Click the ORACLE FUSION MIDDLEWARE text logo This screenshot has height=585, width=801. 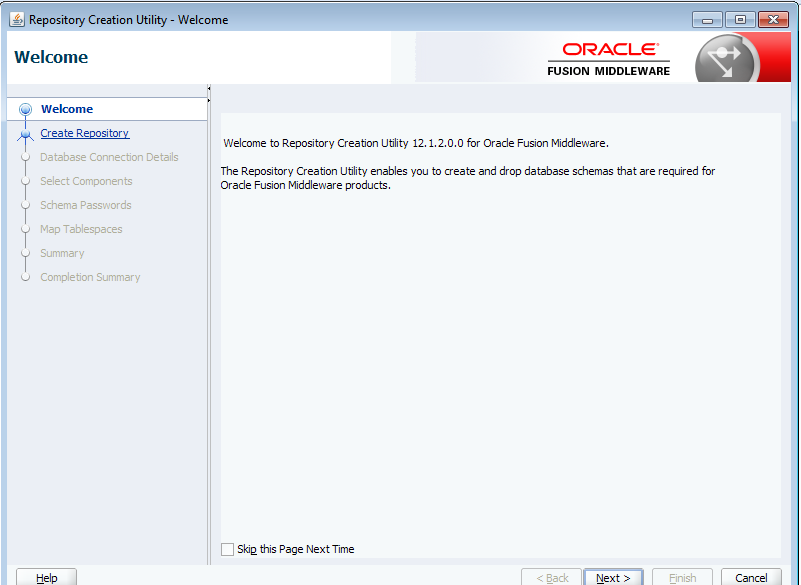609,59
